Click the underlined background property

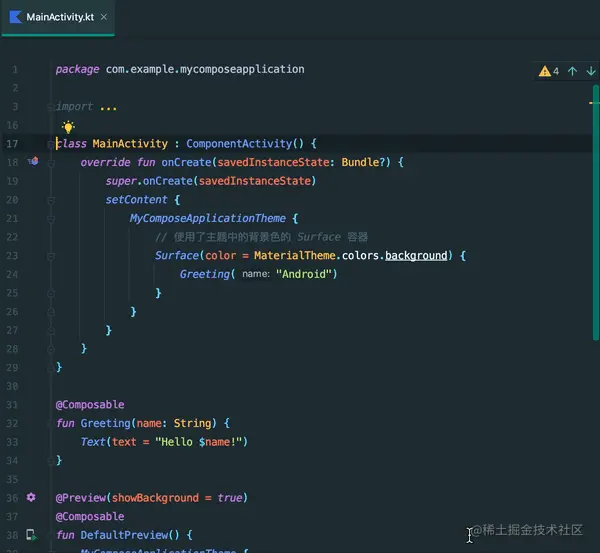point(416,256)
